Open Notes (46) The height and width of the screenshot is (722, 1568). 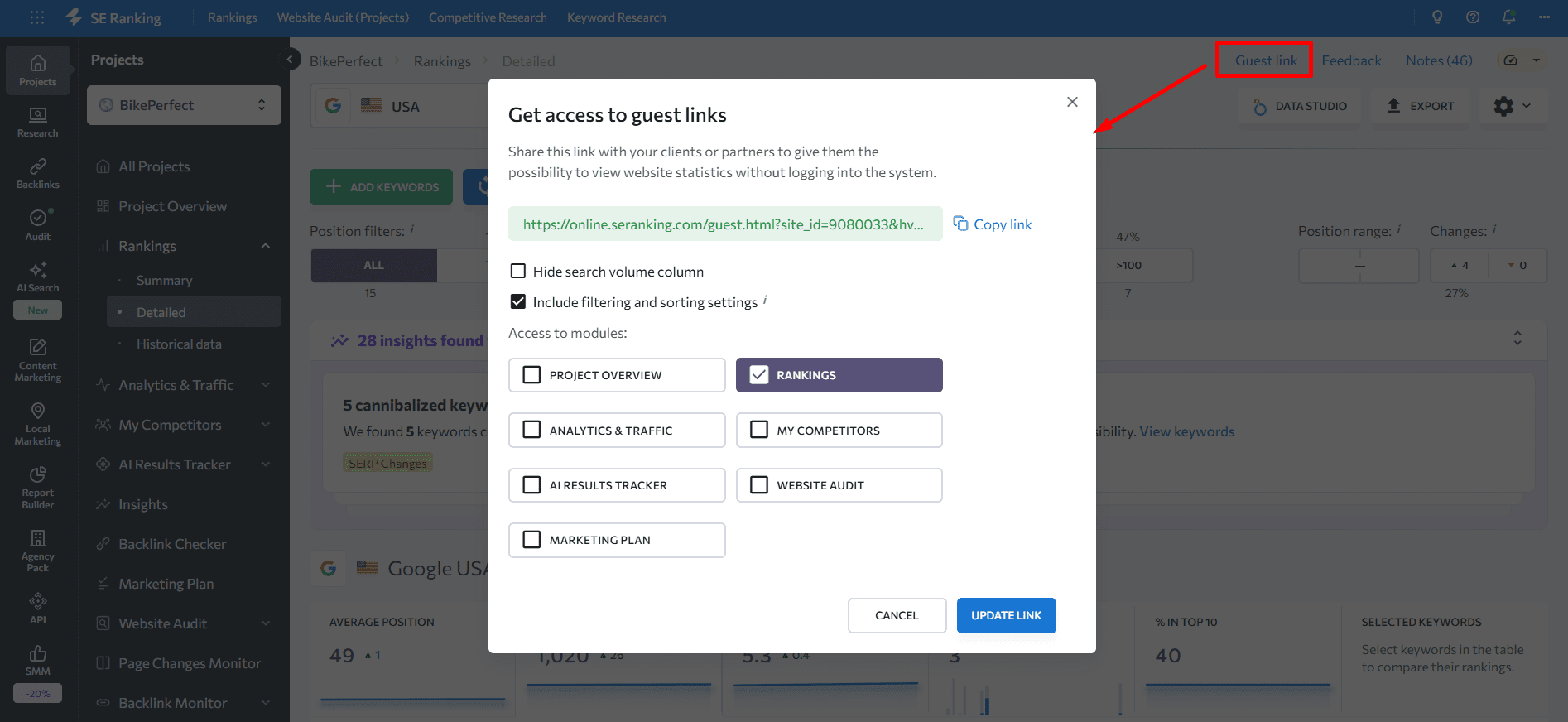coord(1439,60)
